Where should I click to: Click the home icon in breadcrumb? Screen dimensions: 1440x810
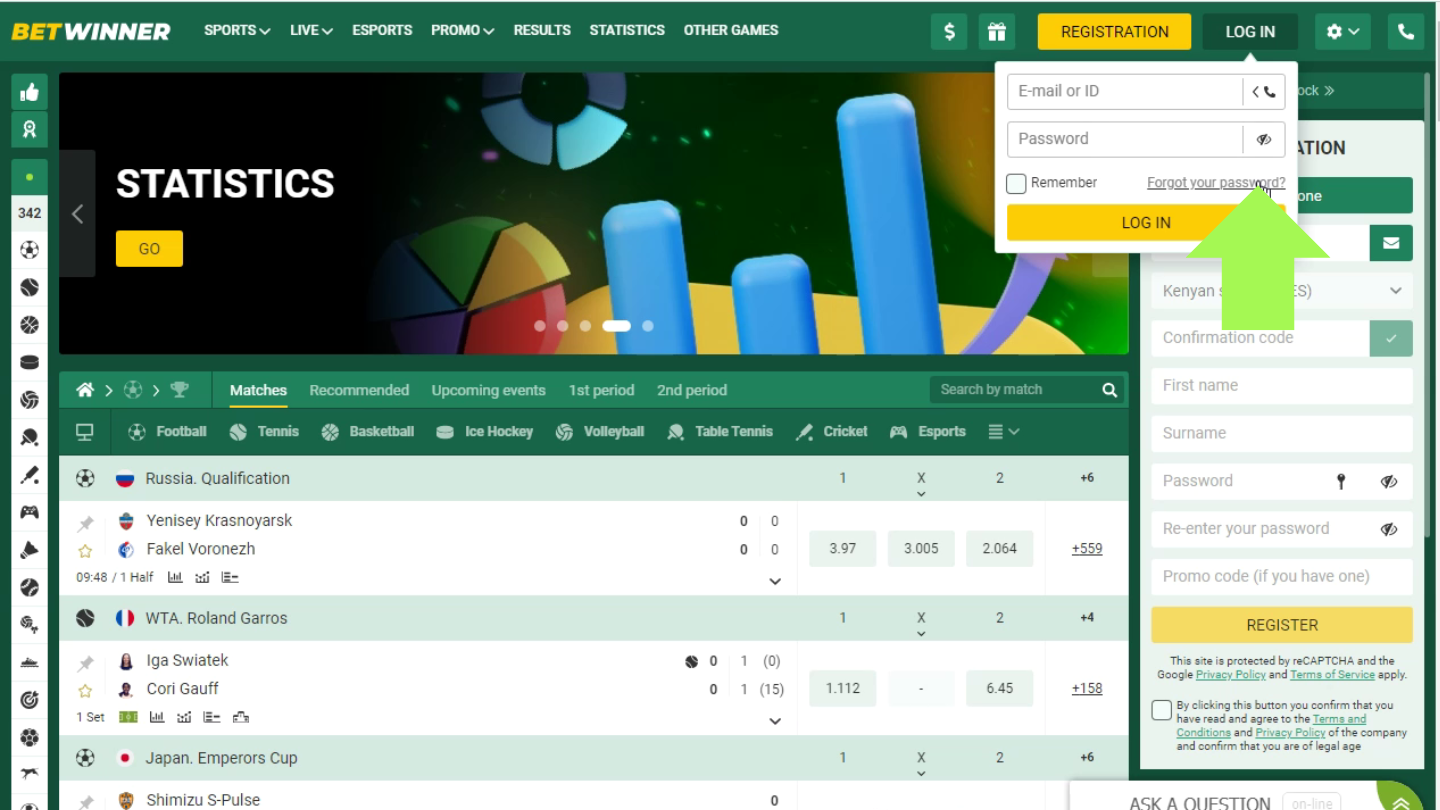85,390
